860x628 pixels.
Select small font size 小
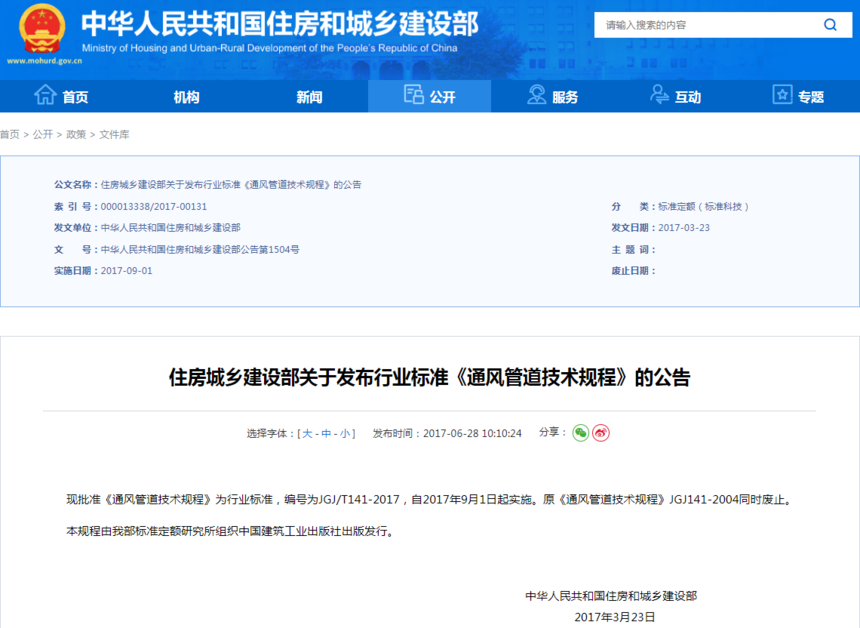[x=345, y=434]
